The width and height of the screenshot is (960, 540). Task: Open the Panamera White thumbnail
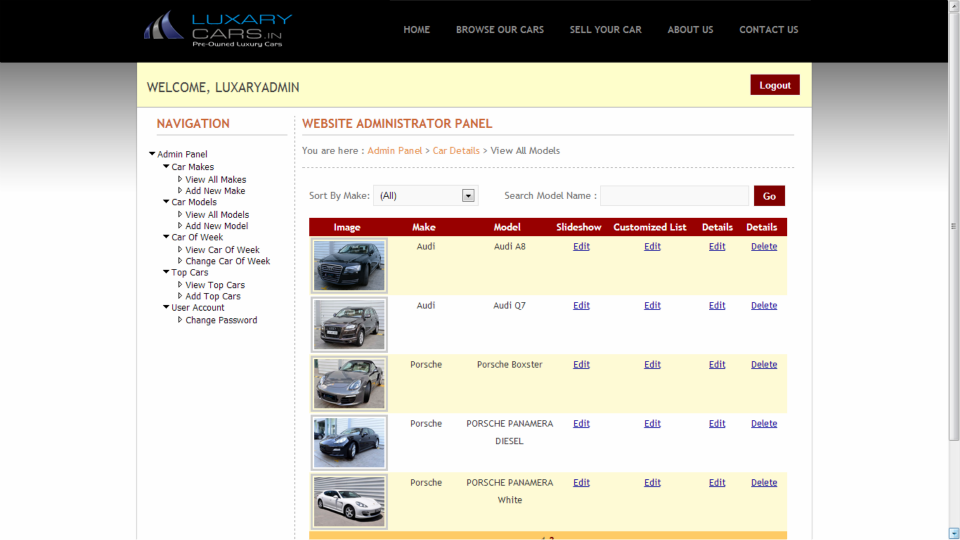click(349, 501)
